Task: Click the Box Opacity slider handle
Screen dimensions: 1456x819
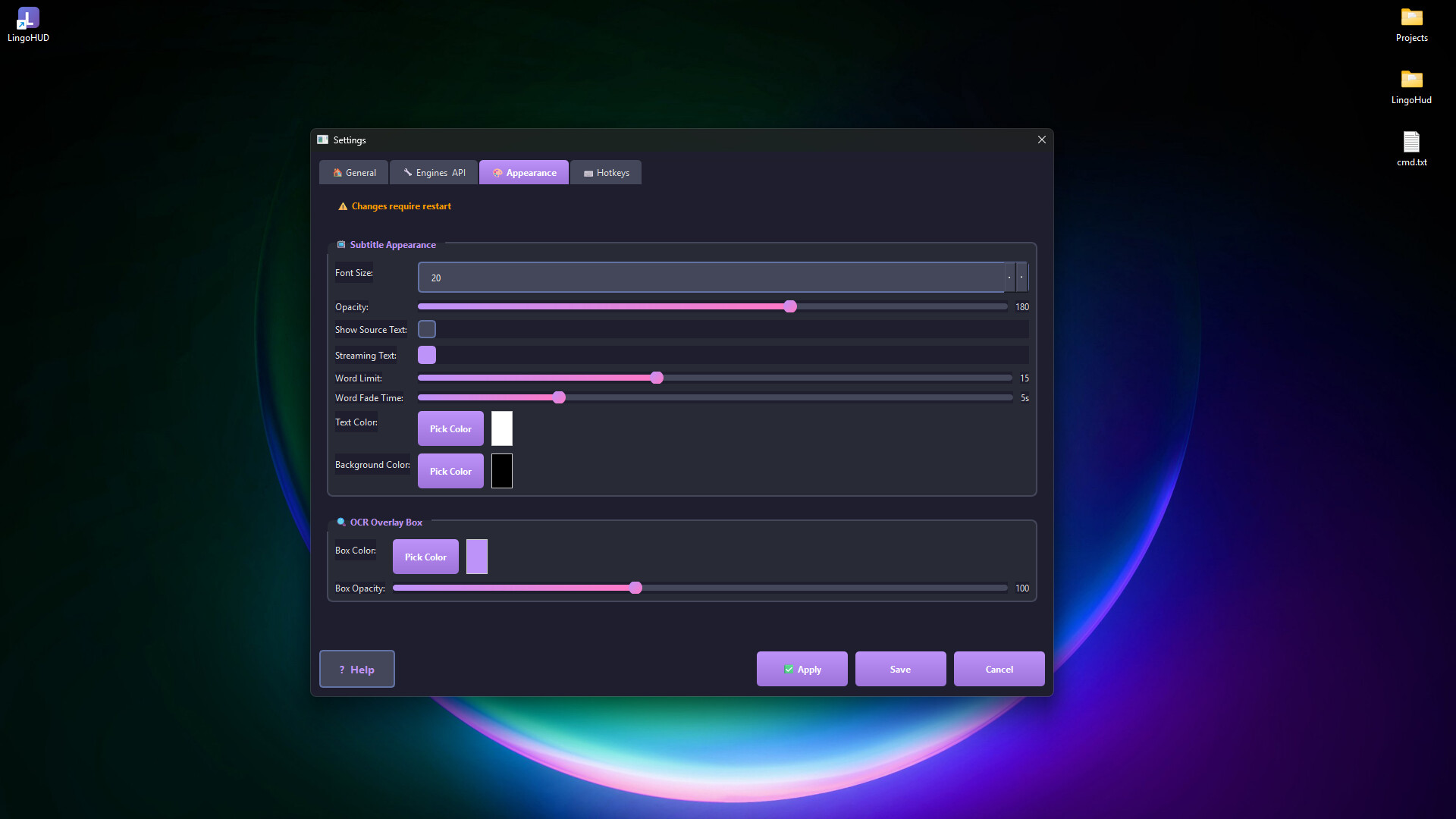Action: (x=635, y=588)
